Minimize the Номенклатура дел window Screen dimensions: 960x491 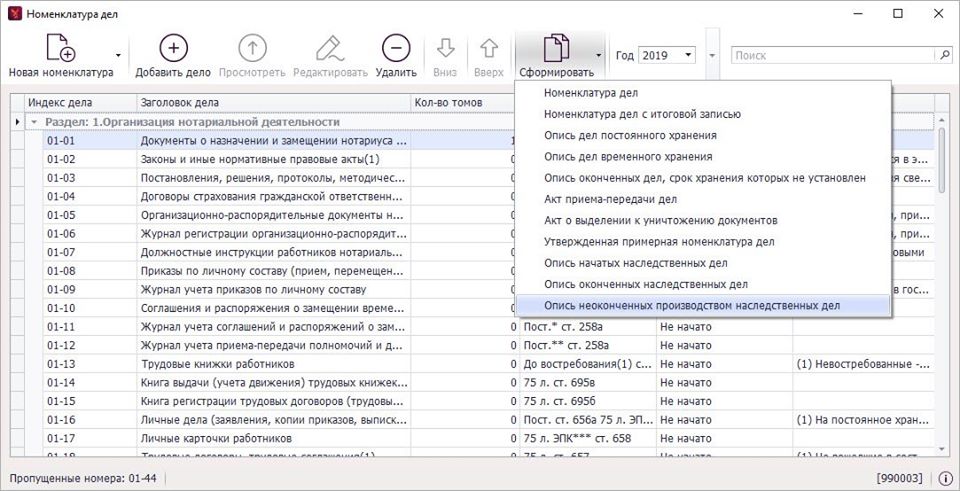(x=858, y=13)
